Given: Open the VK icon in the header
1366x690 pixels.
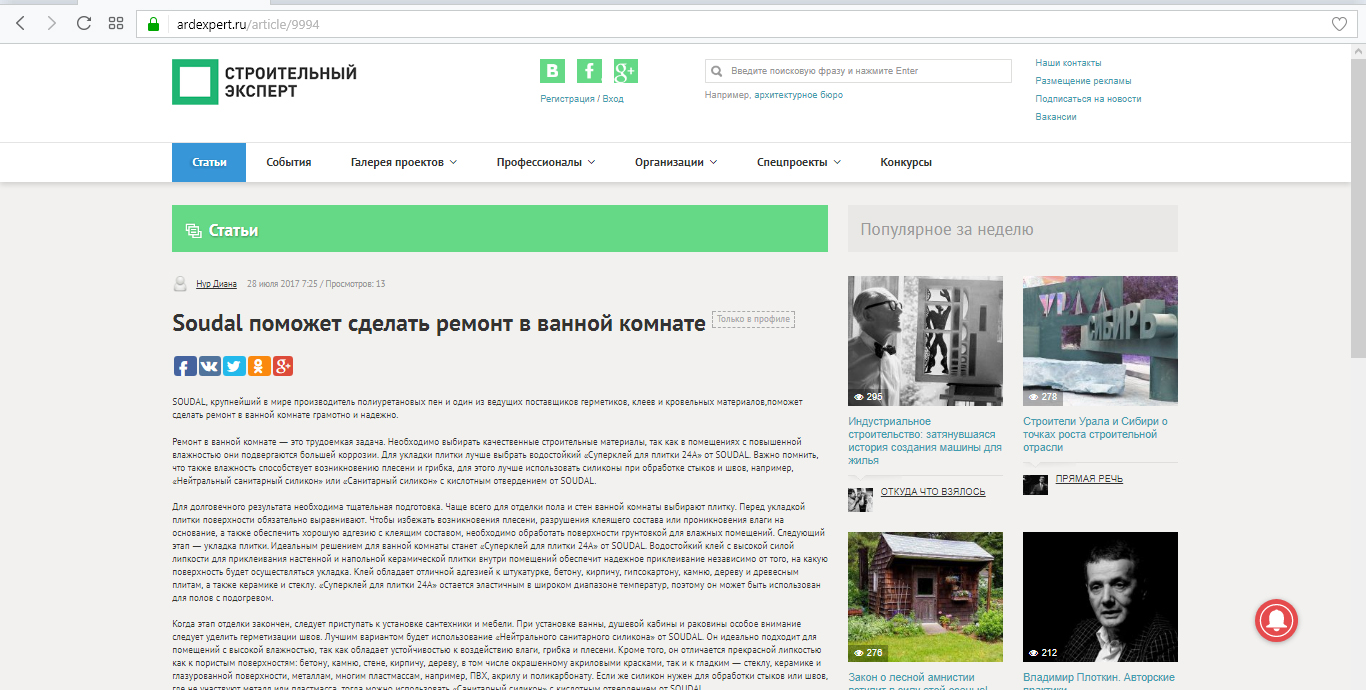Looking at the screenshot, I should (552, 71).
